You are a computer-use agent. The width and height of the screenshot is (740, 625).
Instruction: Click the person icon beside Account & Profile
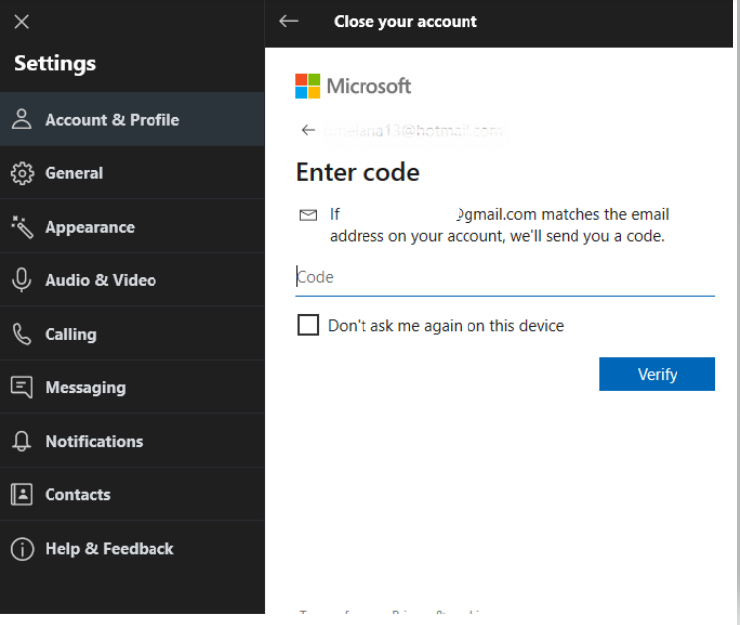click(x=22, y=119)
